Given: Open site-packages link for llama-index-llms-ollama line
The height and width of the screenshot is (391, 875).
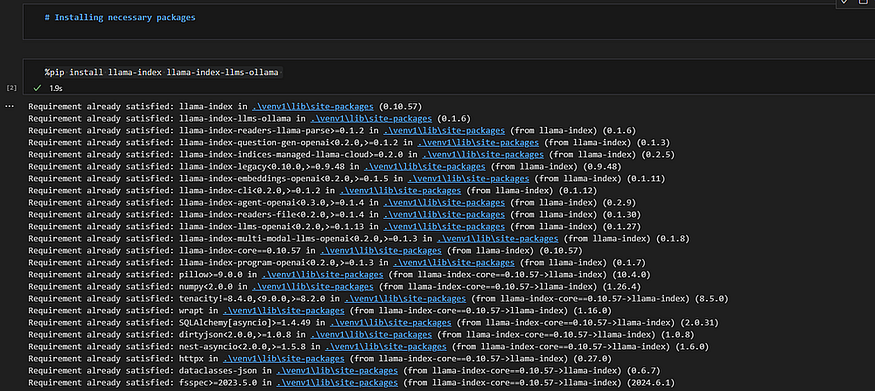Looking at the screenshot, I should tap(371, 118).
